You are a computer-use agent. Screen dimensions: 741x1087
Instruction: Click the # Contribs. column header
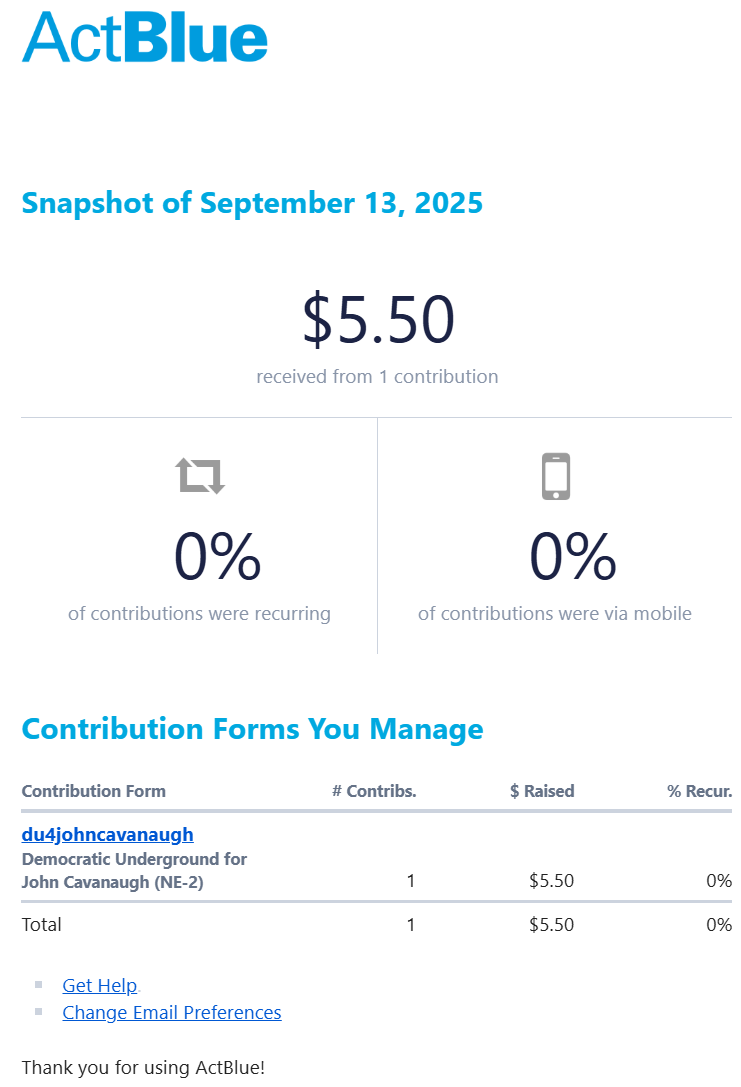(x=374, y=791)
